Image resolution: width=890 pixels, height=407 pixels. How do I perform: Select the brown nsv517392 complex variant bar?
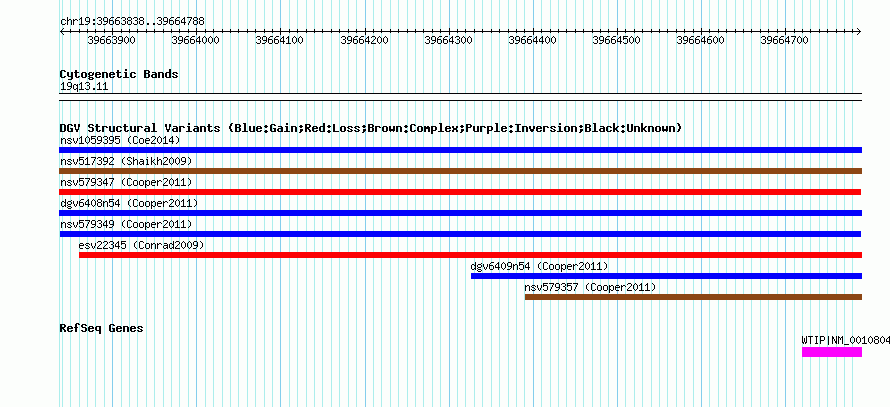click(x=460, y=171)
